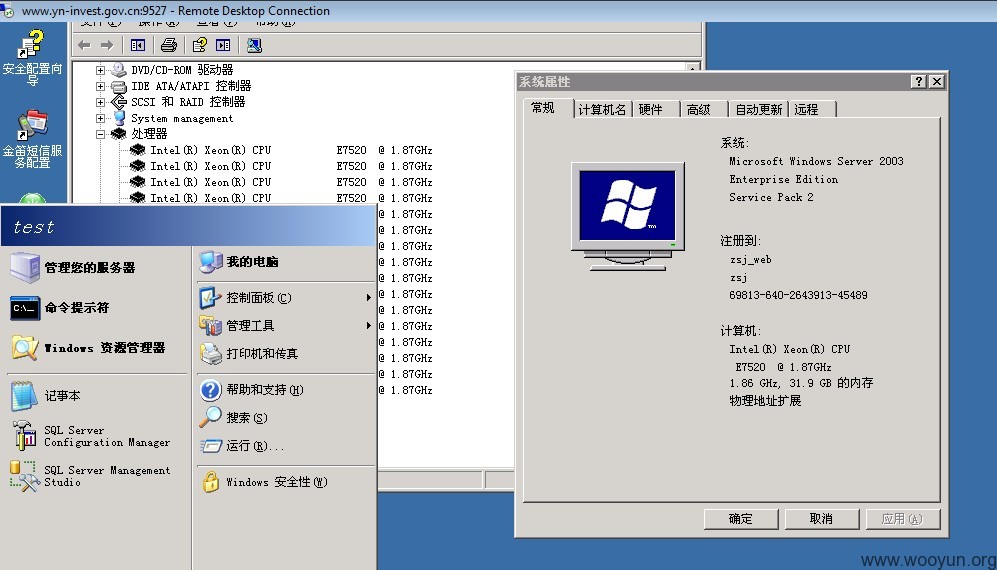997x570 pixels.
Task: Click the help ? button in 系统属性 title bar
Action: [919, 81]
